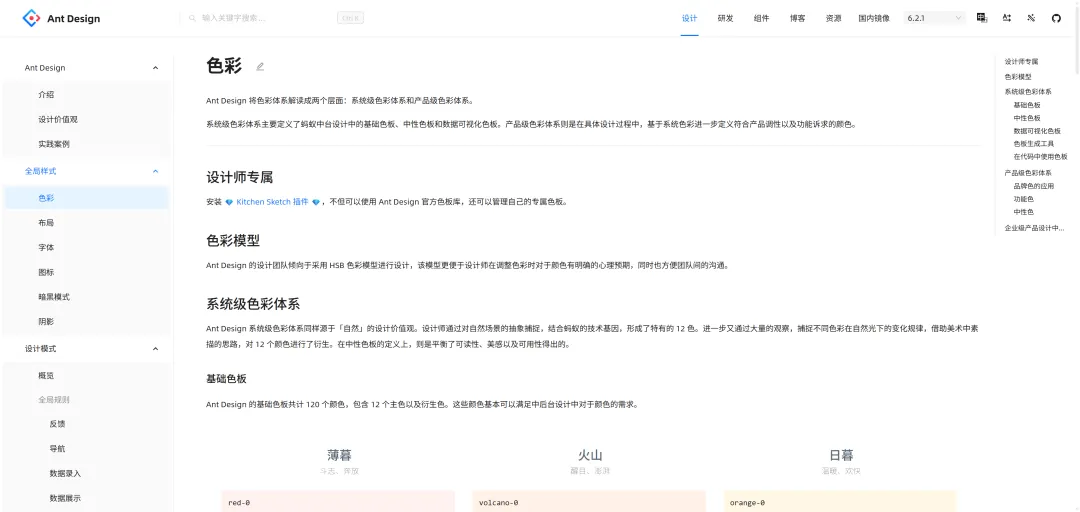Open 实践案例 in the sidebar
The width and height of the screenshot is (1080, 512).
tap(86, 145)
